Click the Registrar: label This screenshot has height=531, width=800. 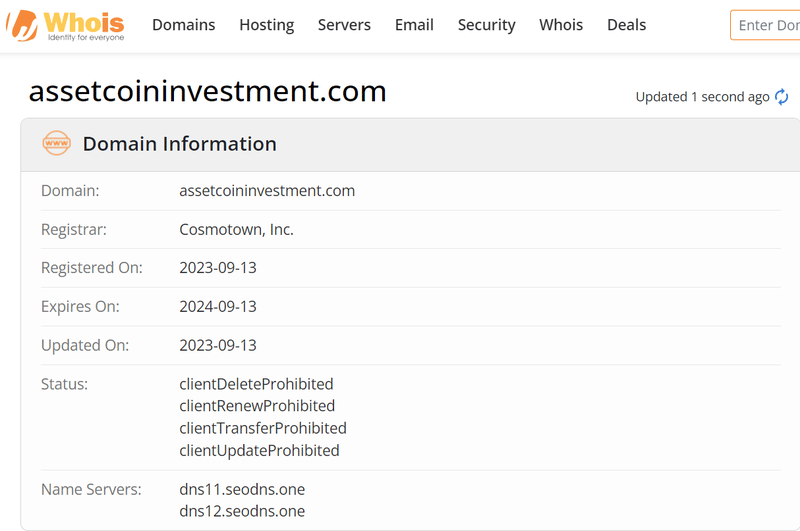pyautogui.click(x=74, y=230)
